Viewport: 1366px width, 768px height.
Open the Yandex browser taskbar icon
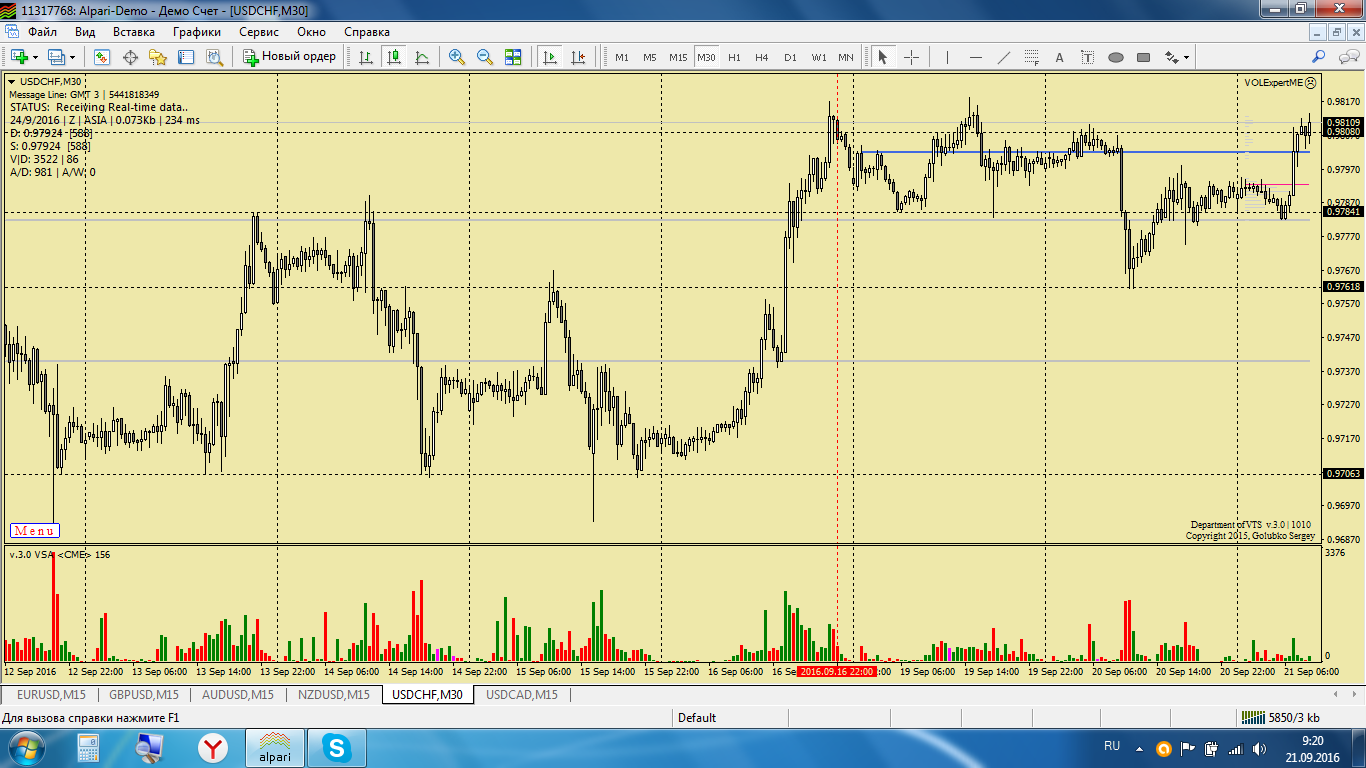[x=212, y=748]
